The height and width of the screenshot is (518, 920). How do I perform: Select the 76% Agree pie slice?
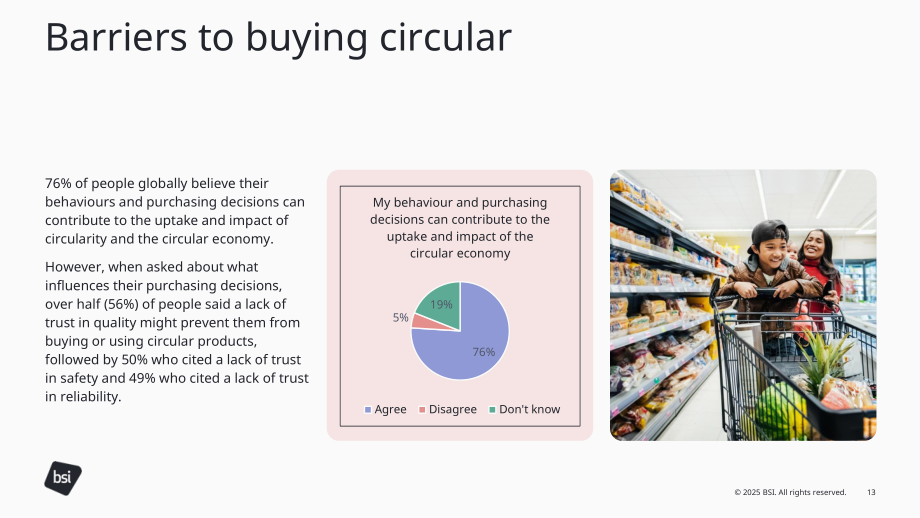point(469,346)
